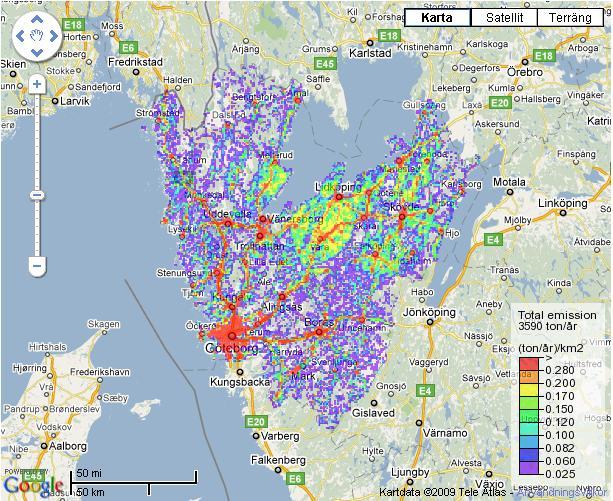The width and height of the screenshot is (613, 501).
Task: Click the Total emission 3590 ton/år text
Action: pyautogui.click(x=557, y=320)
